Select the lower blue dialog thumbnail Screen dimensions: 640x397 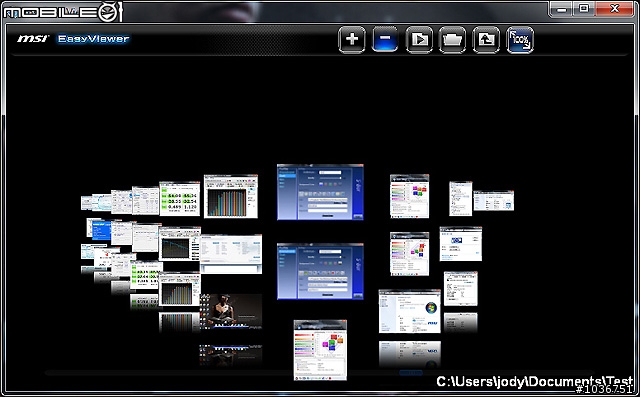pos(320,271)
